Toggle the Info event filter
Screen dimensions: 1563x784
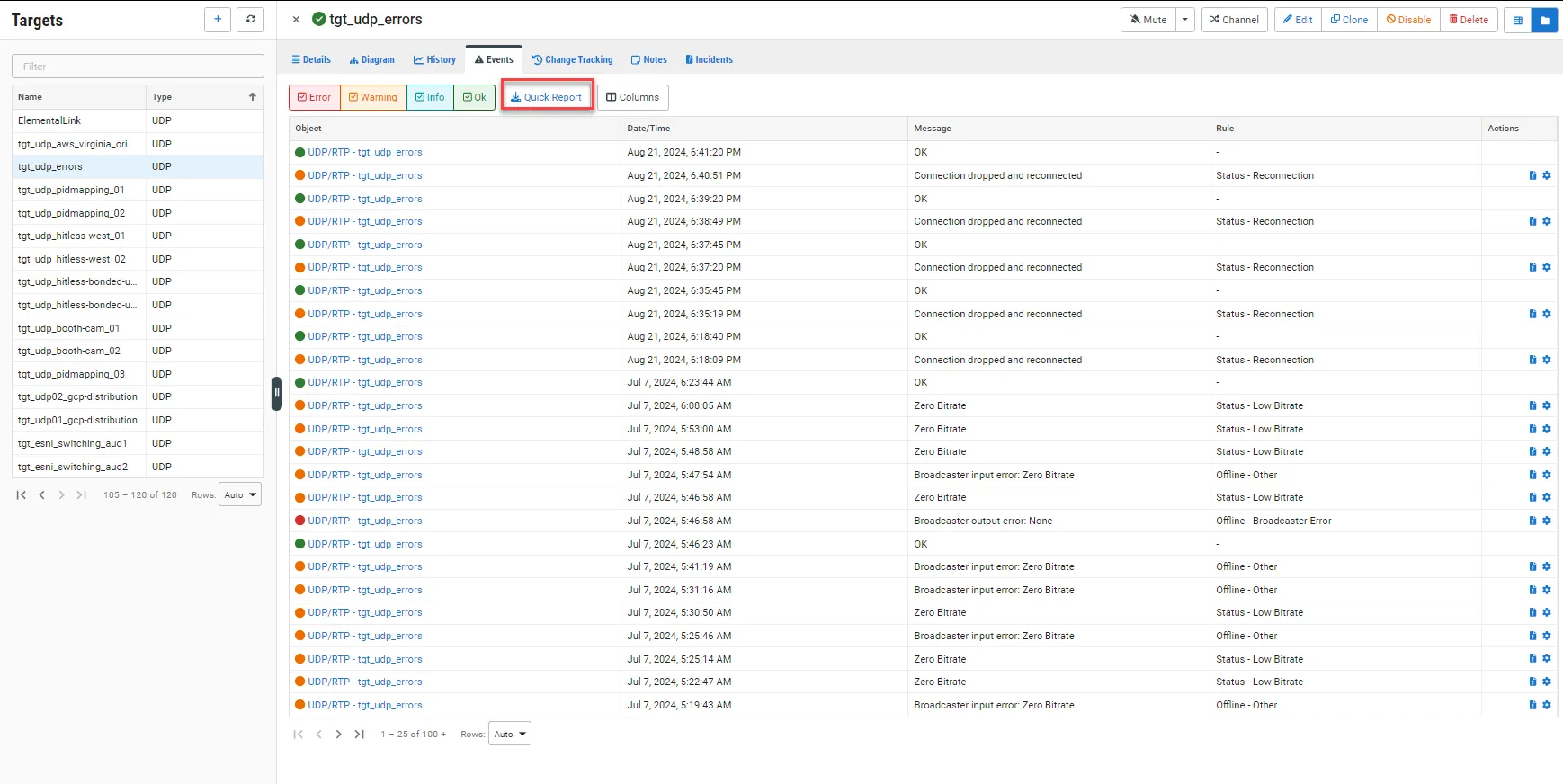click(x=430, y=97)
